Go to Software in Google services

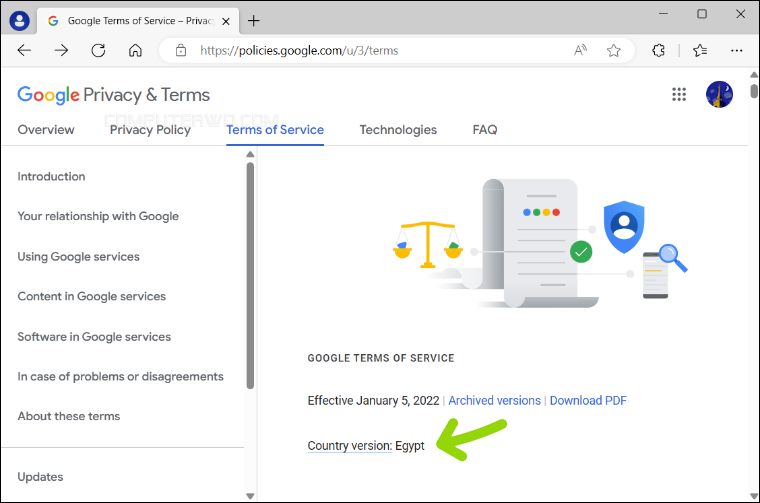coord(94,337)
